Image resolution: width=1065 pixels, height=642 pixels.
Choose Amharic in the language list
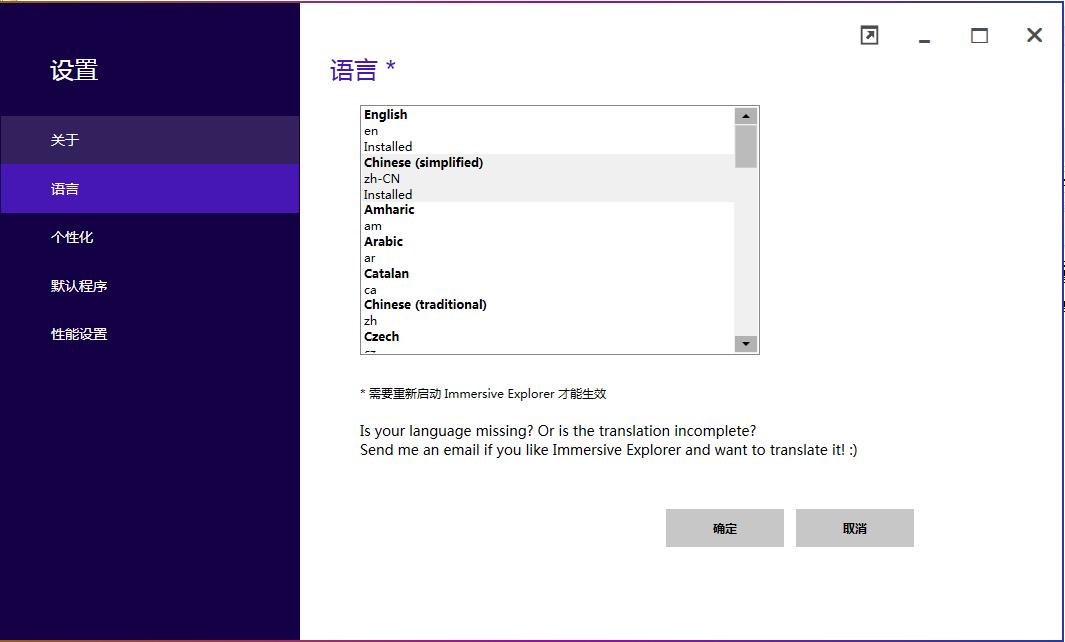[x=547, y=217]
